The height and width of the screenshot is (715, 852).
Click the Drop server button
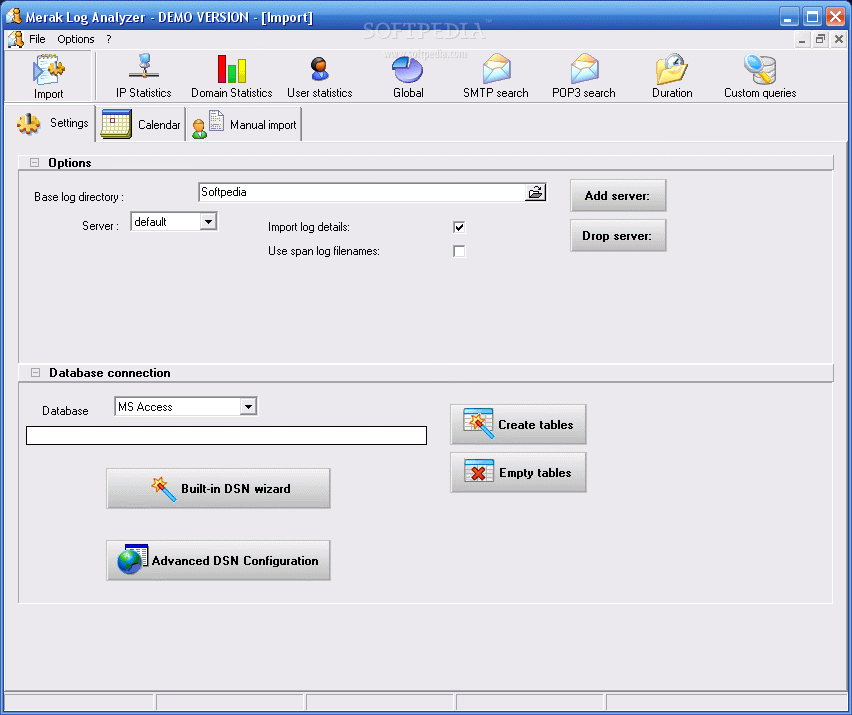(x=618, y=236)
